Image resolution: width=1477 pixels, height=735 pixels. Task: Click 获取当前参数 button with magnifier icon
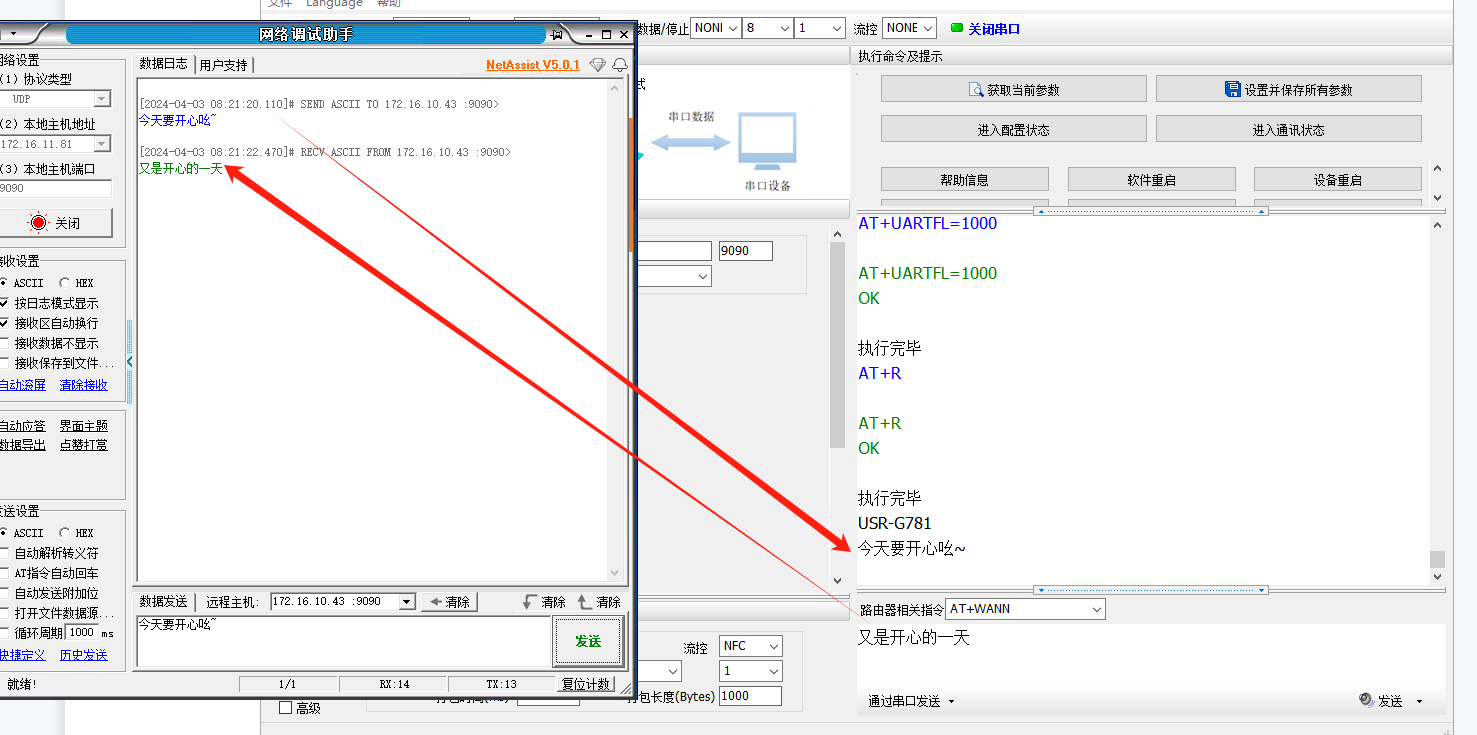(1013, 90)
